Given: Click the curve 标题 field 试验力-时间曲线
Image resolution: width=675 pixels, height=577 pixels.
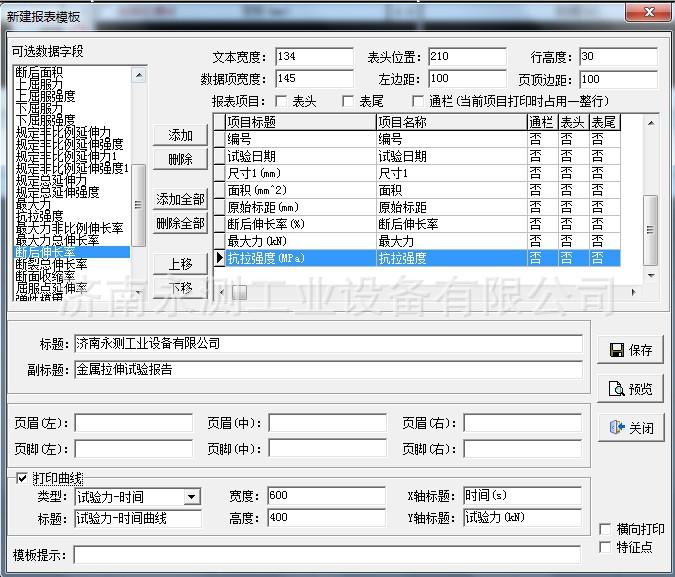Looking at the screenshot, I should click(x=138, y=518).
